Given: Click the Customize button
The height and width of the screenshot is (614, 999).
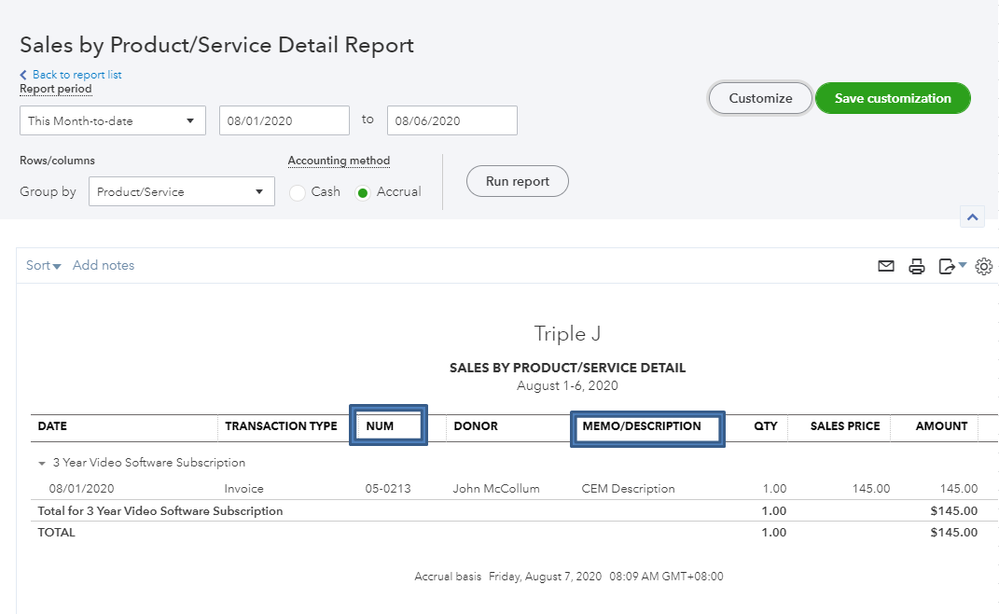Looking at the screenshot, I should click(x=760, y=98).
